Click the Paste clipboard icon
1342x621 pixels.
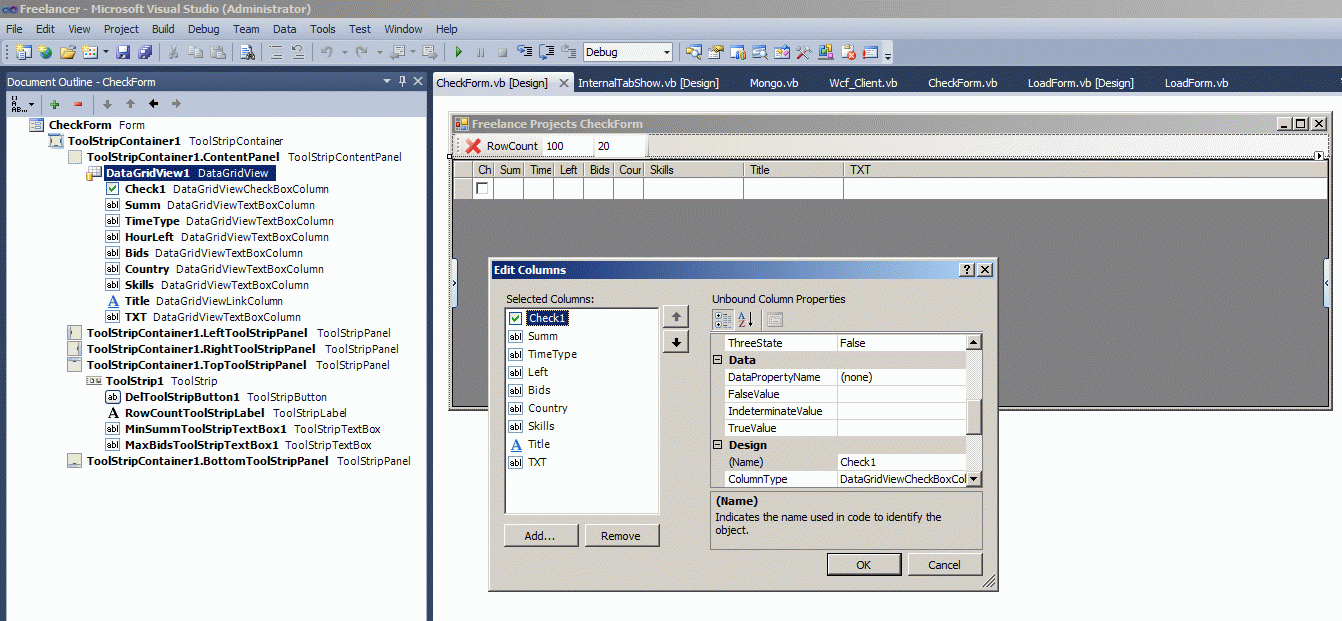pos(217,52)
